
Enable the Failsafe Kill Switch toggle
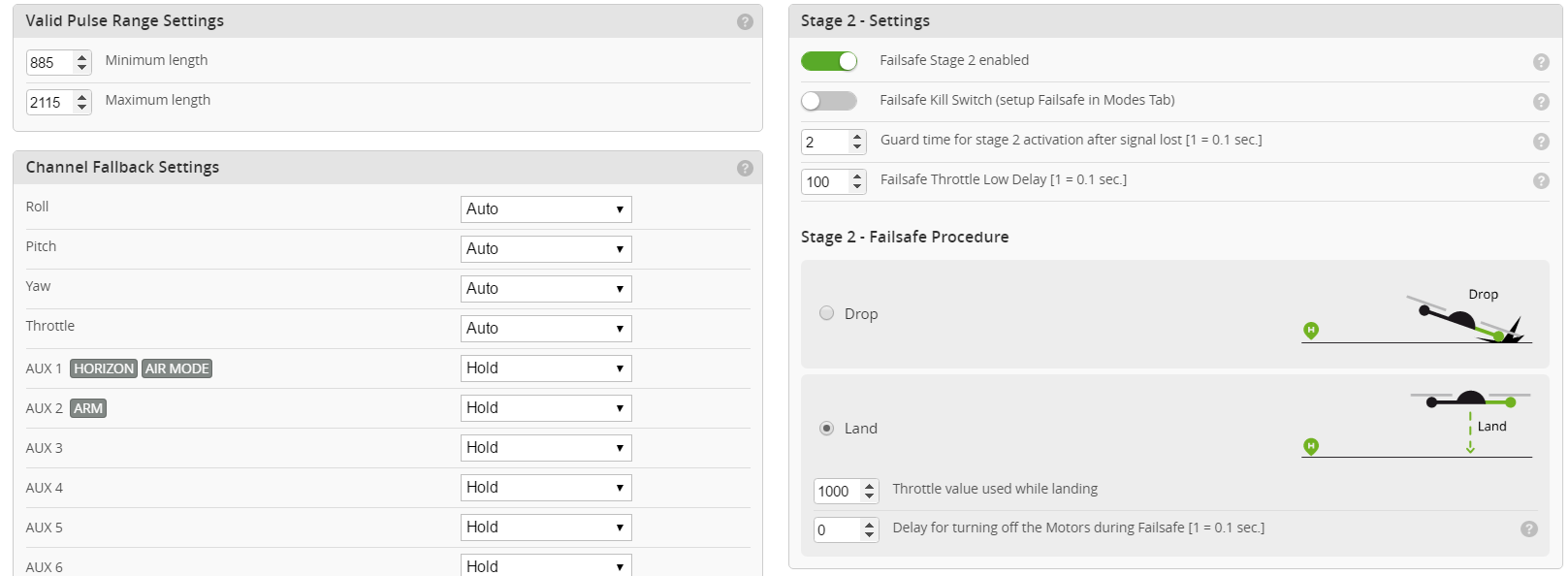(829, 101)
